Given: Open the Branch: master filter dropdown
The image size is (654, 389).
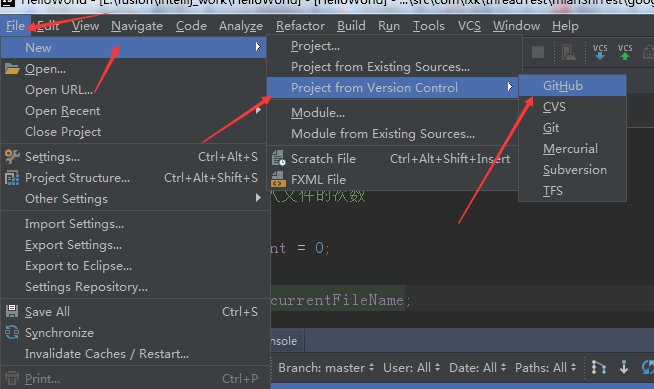Looking at the screenshot, I should [x=326, y=368].
